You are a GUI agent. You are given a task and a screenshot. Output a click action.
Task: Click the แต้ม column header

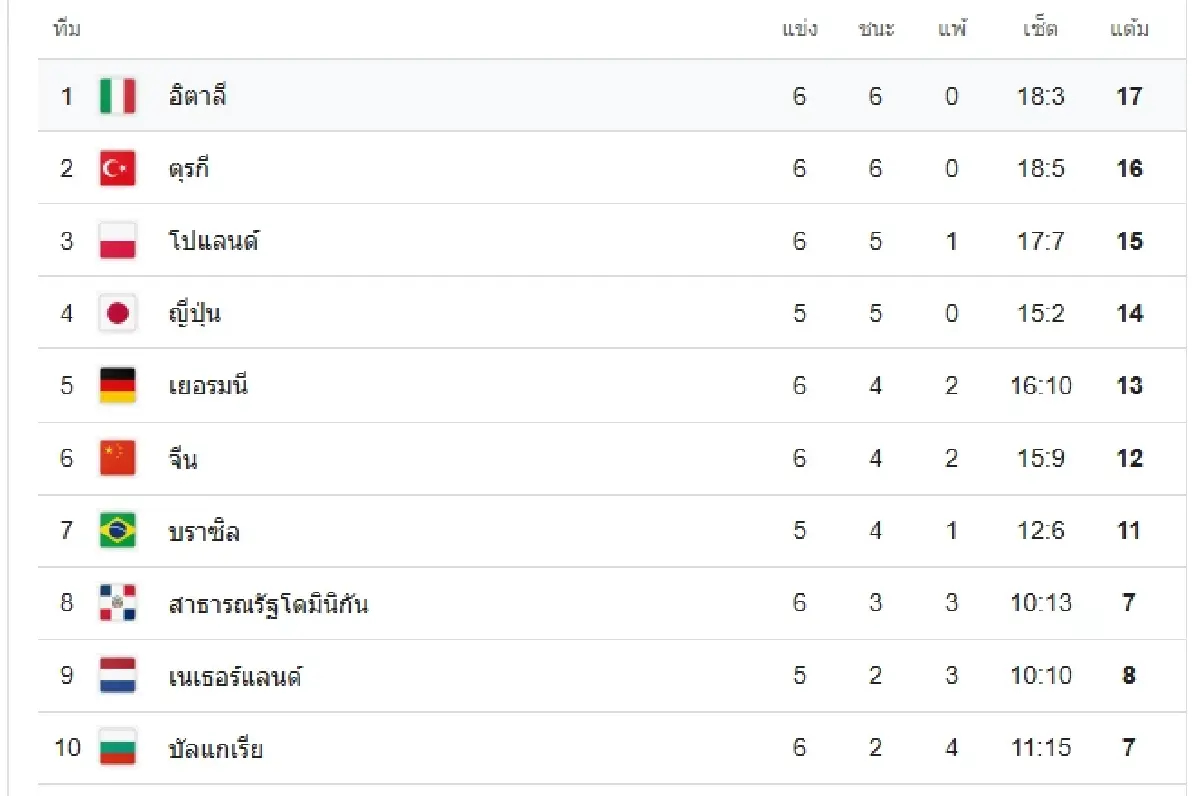point(1129,29)
